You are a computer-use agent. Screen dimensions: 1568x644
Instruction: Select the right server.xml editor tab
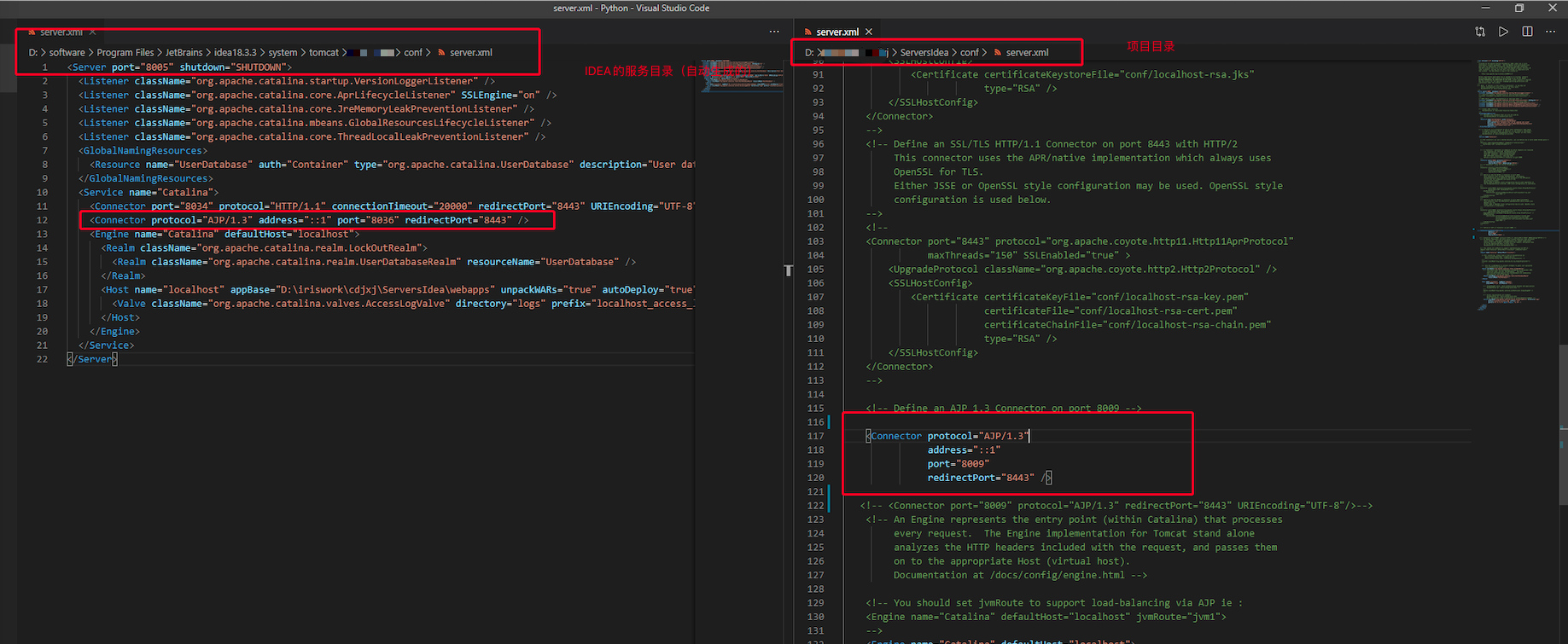coord(836,32)
